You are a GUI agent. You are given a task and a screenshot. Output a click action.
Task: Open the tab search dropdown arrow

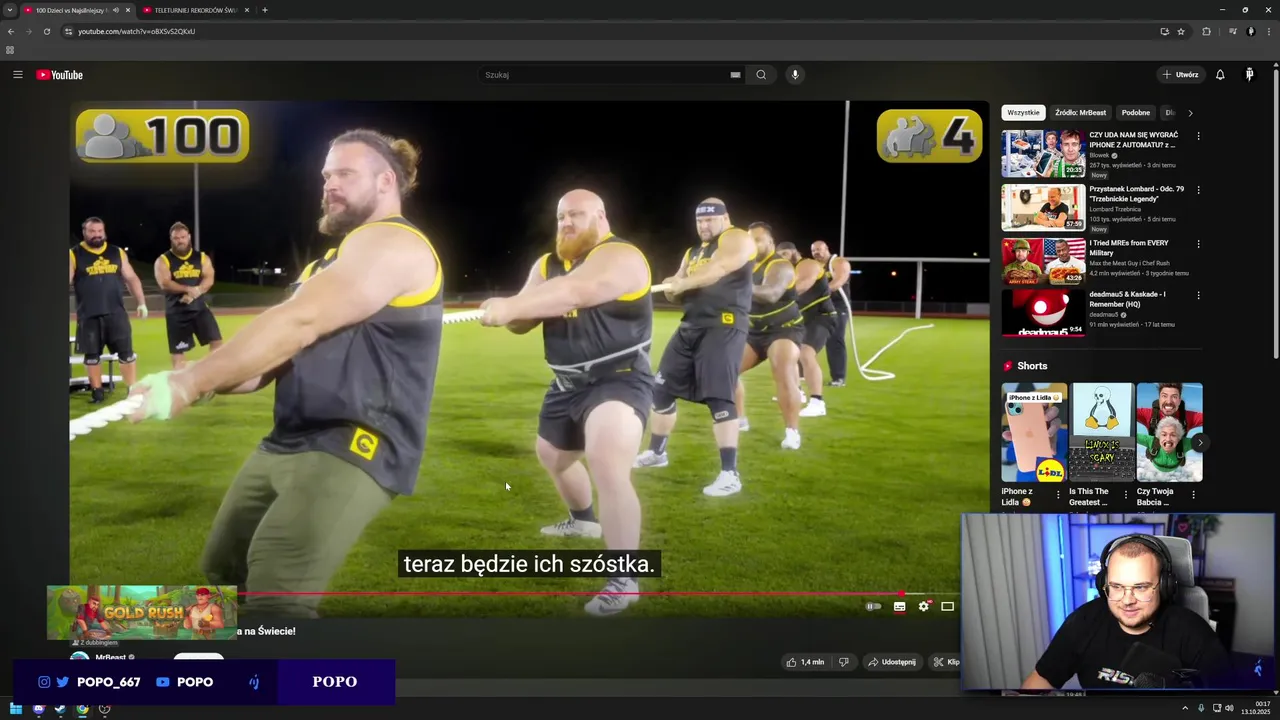pyautogui.click(x=9, y=10)
